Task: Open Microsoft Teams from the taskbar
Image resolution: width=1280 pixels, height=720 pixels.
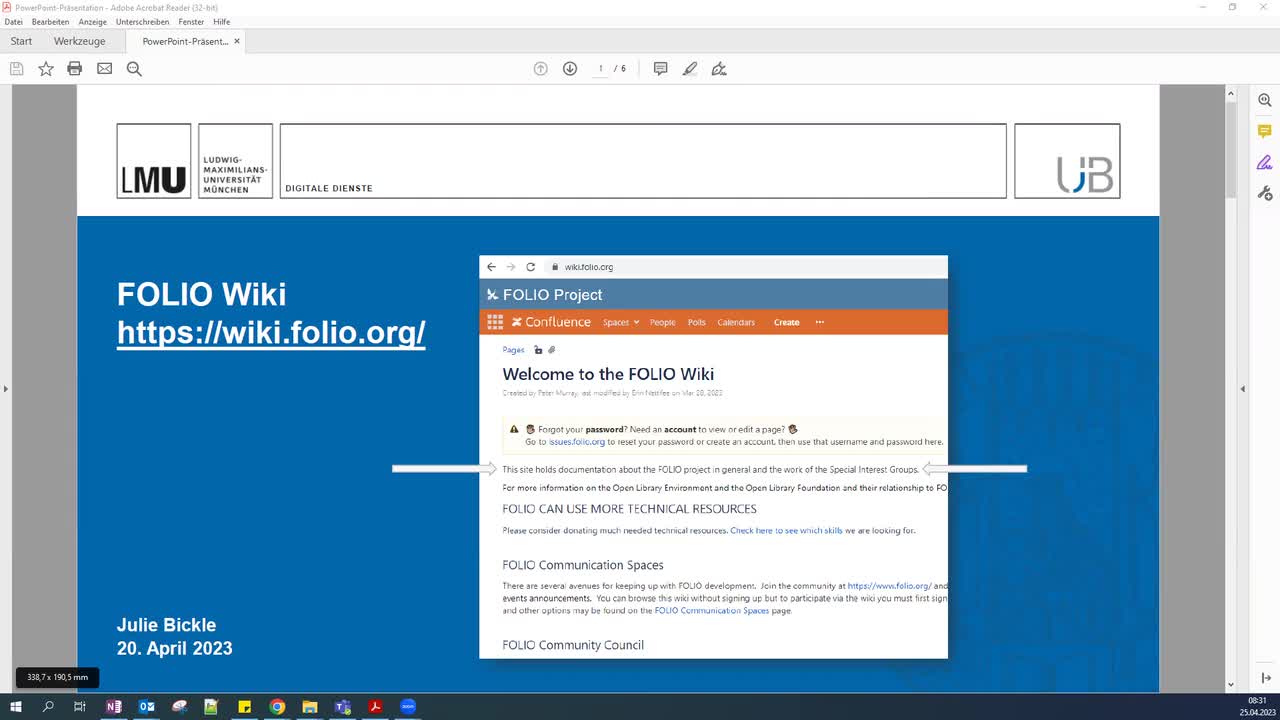Action: coord(343,706)
